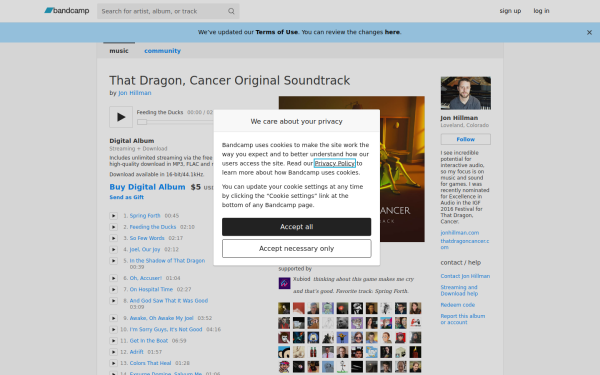Open Feeding the Ducks track title link

153,227
